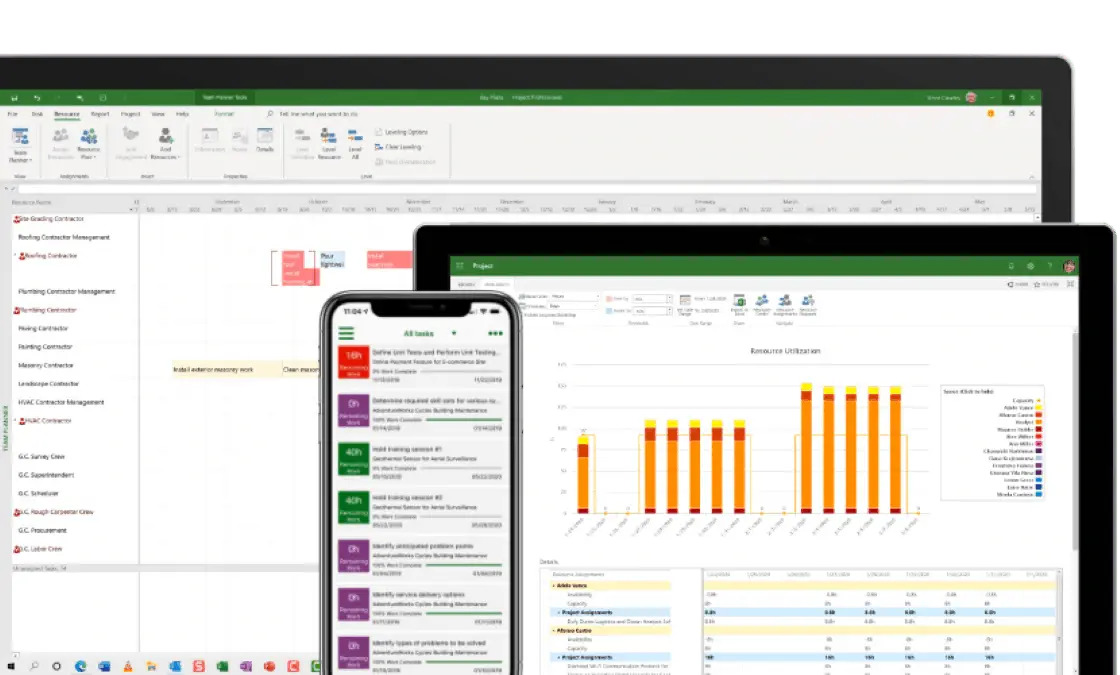This screenshot has width=1120, height=675.
Task: Open the settings gear in the tablet Project header
Action: [x=1030, y=266]
